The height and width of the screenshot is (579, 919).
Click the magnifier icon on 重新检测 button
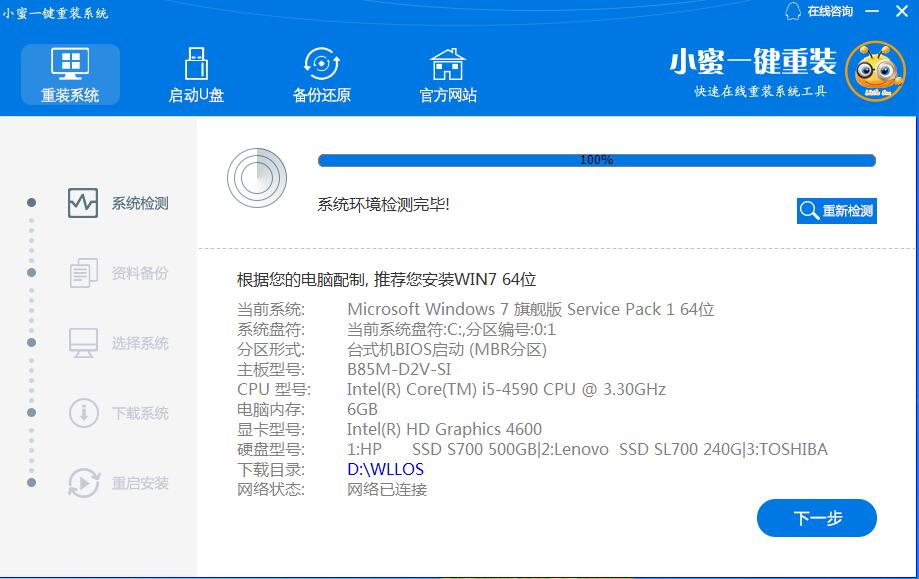[807, 211]
